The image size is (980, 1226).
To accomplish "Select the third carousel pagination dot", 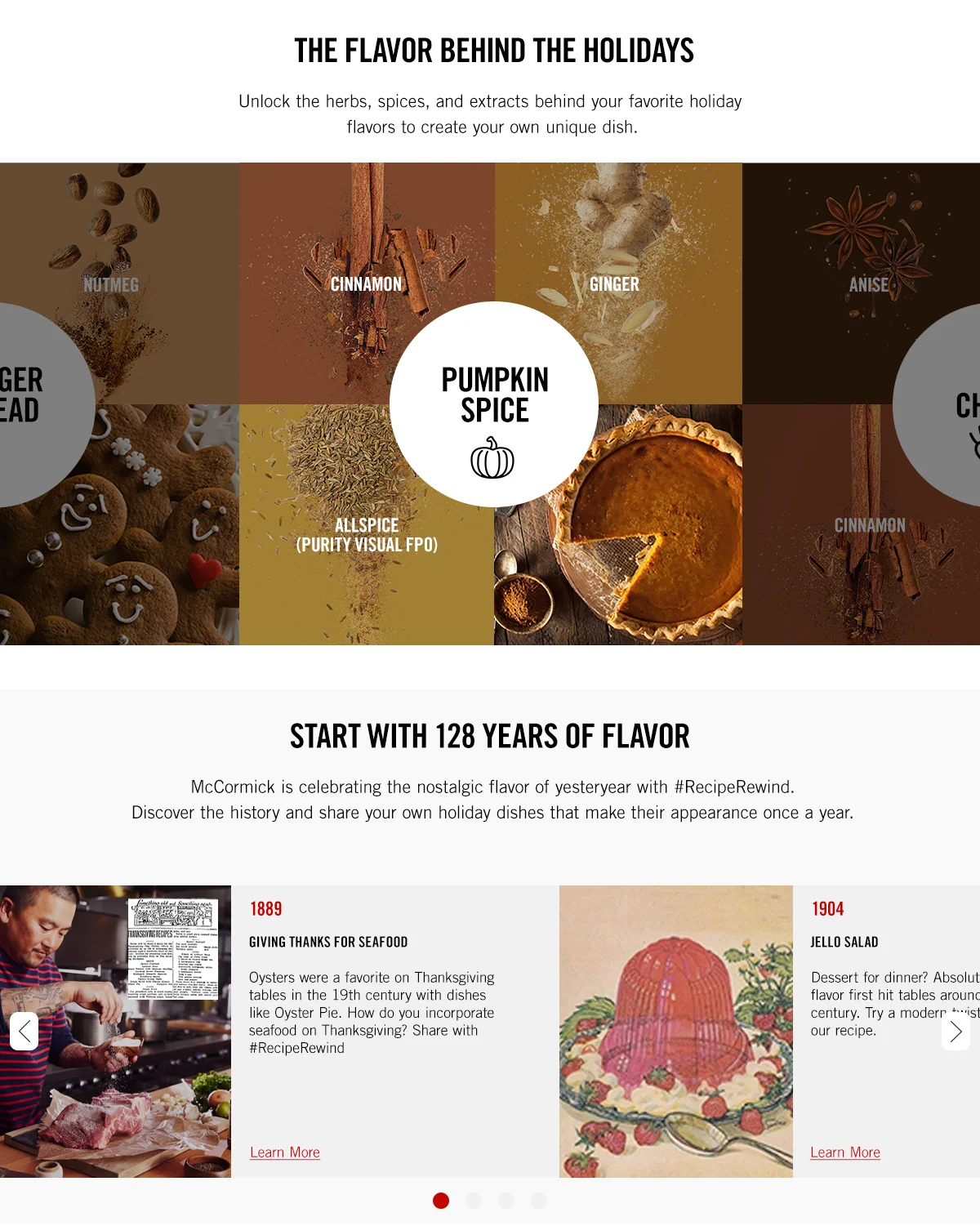I will pos(506,1200).
